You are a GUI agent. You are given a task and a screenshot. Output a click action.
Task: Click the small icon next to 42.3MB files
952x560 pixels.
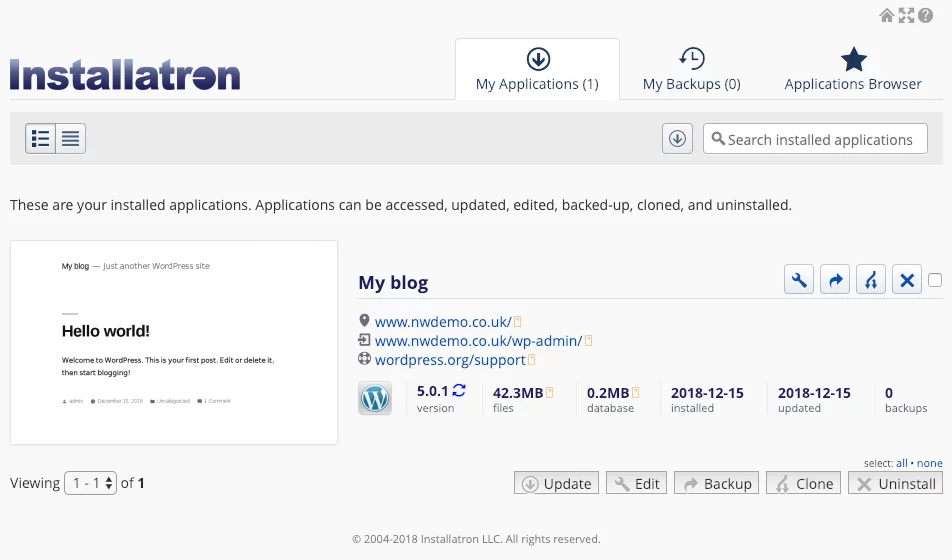click(x=550, y=392)
